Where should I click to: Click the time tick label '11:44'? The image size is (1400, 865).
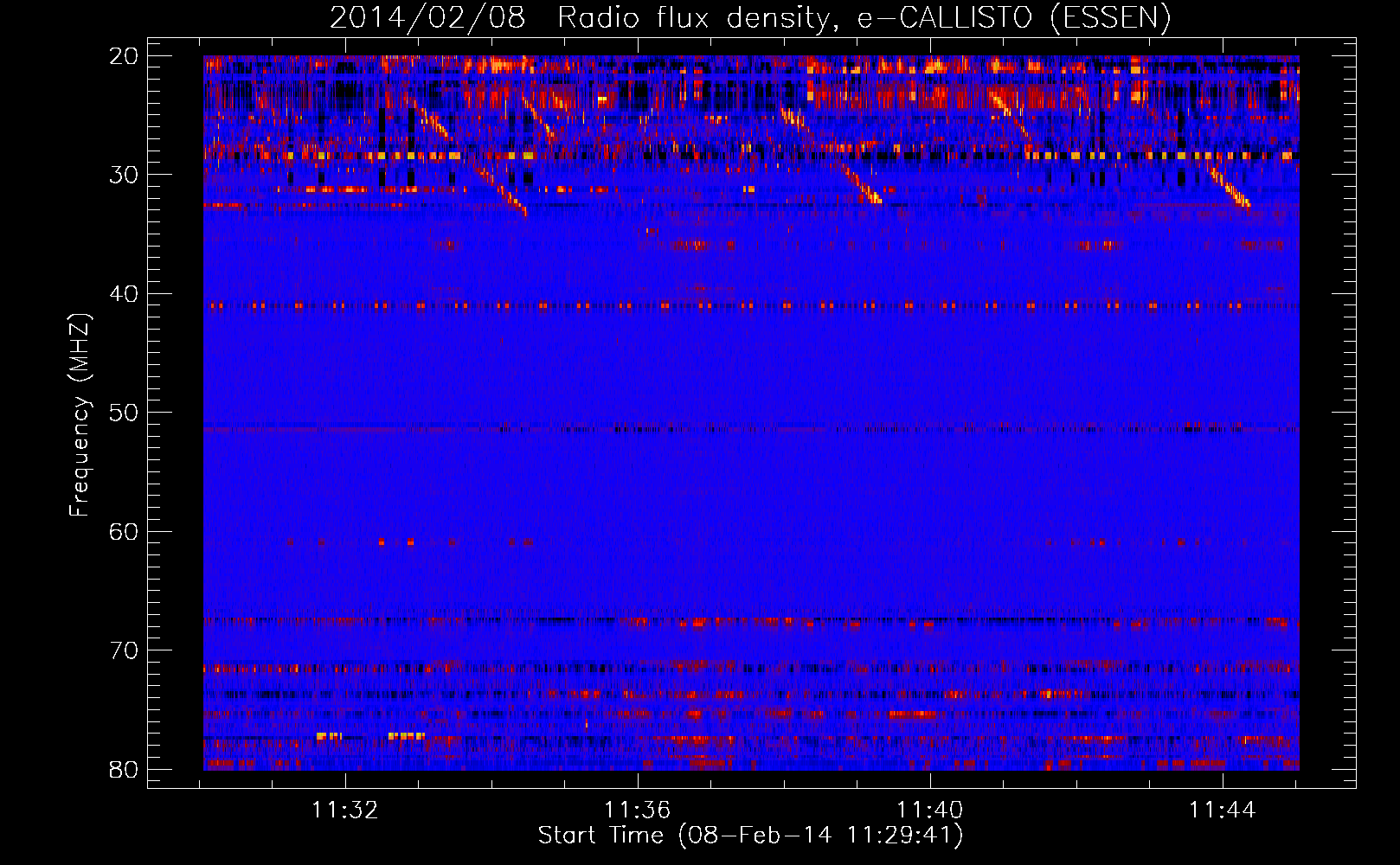pyautogui.click(x=1223, y=811)
